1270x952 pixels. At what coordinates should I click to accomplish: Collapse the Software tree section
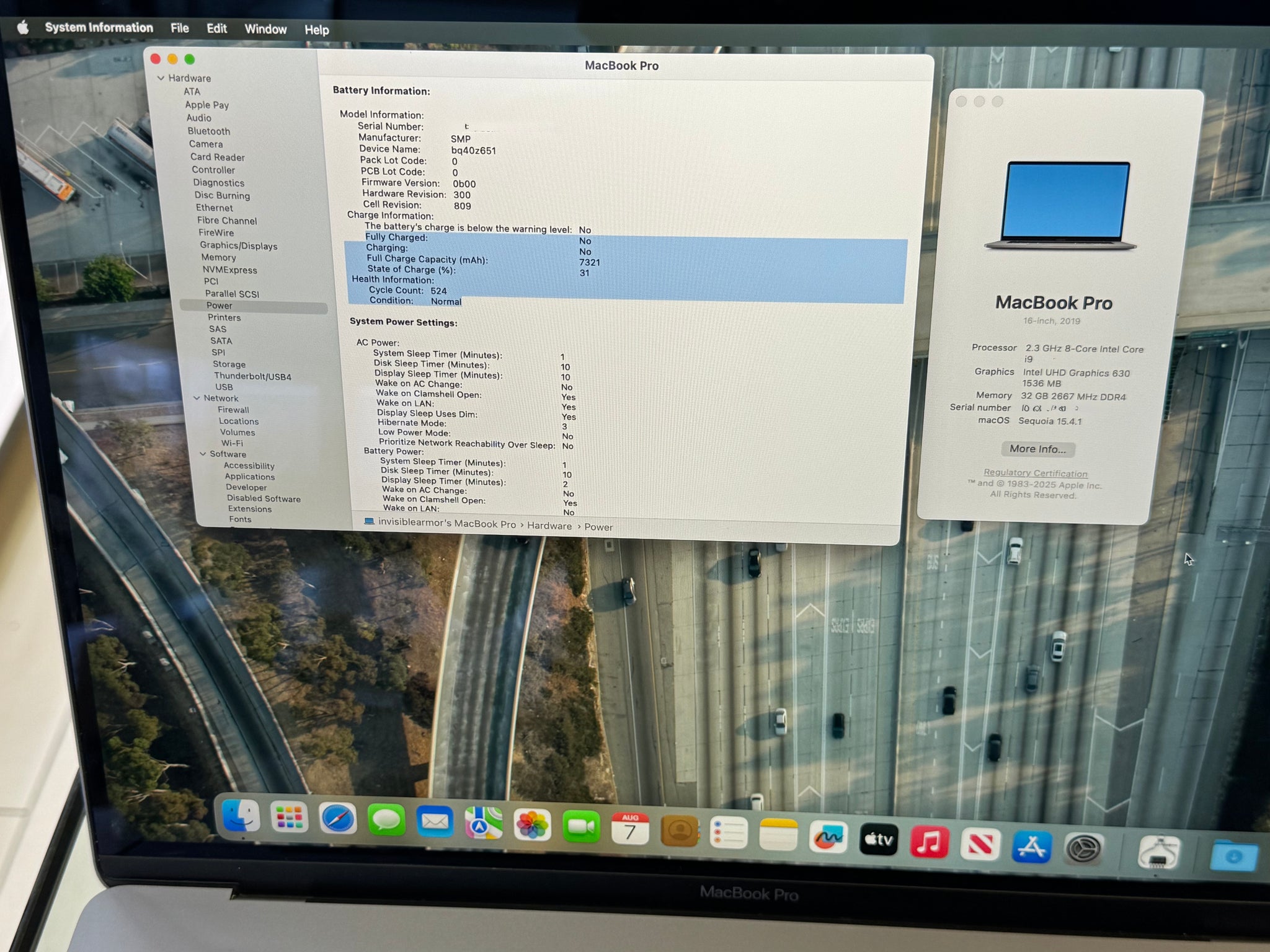pos(203,454)
